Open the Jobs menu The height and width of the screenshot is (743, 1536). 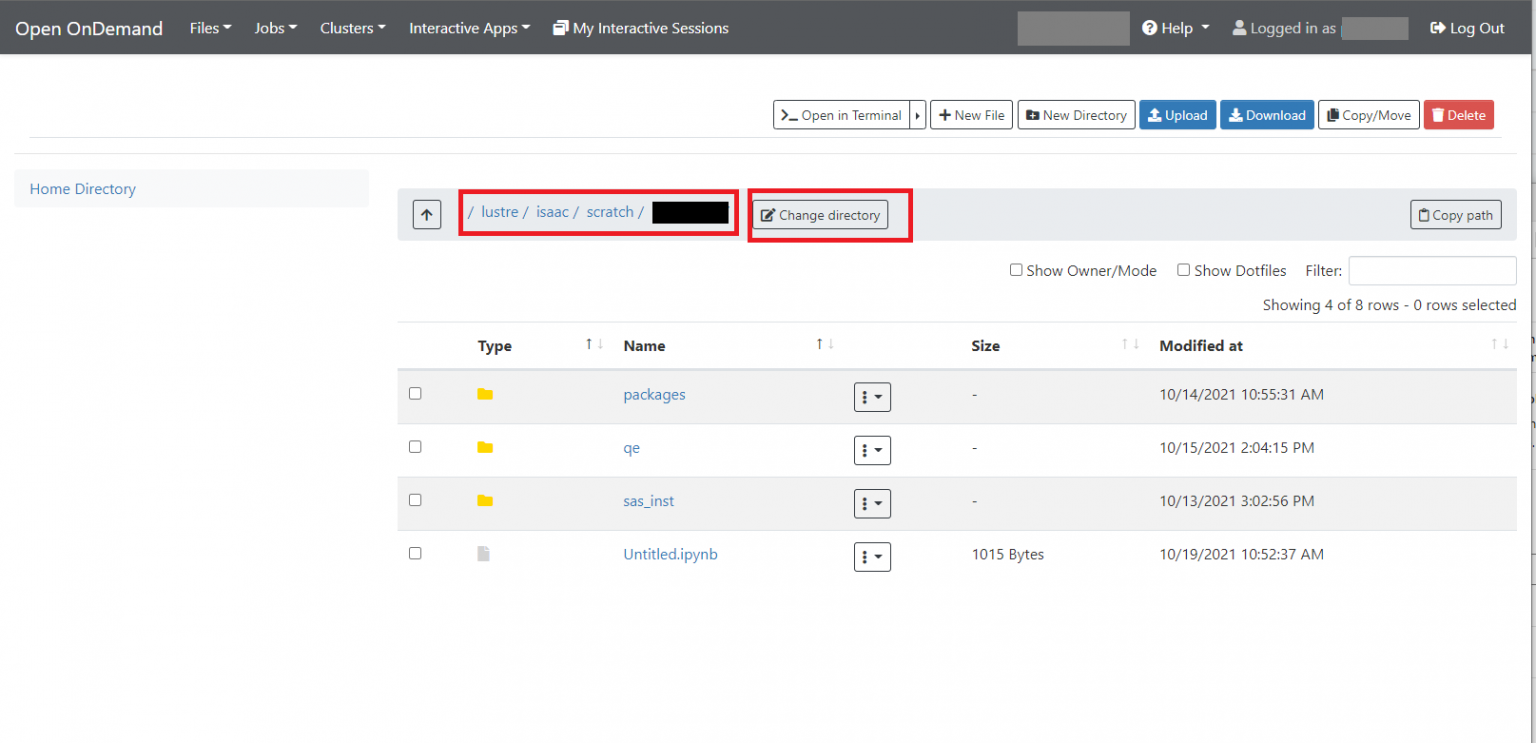274,27
